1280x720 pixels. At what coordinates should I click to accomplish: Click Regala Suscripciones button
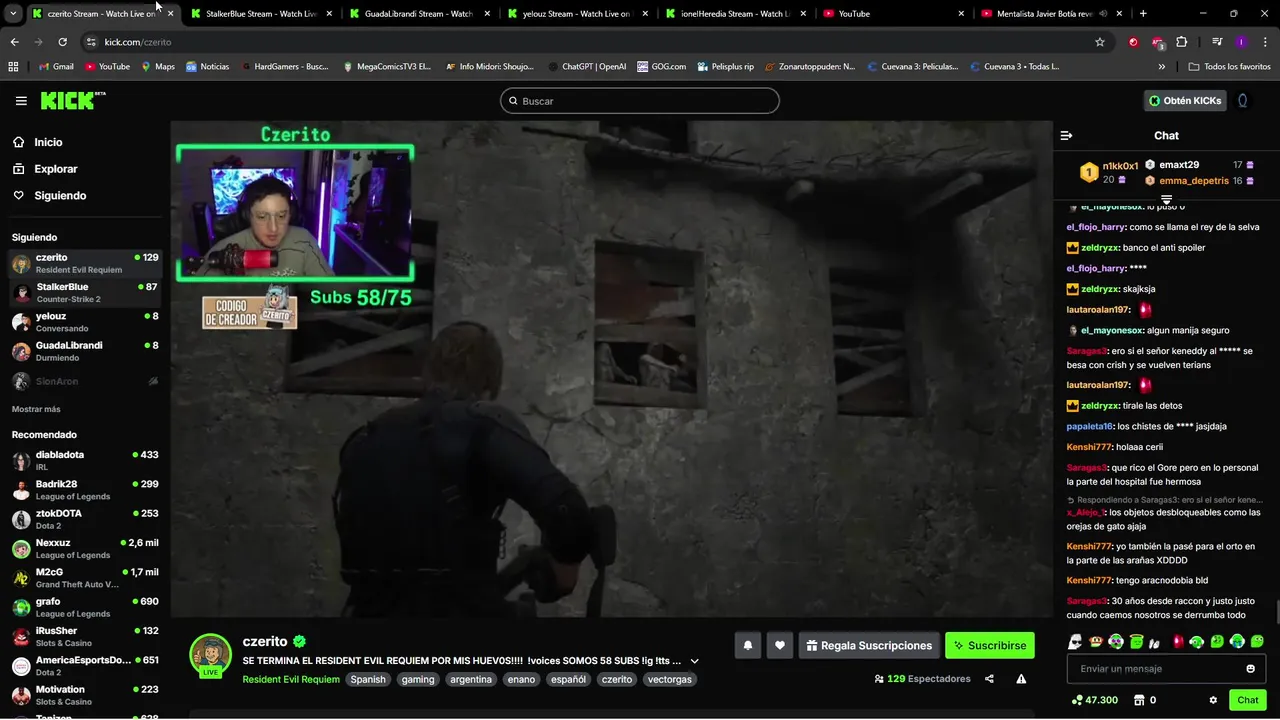(x=868, y=646)
